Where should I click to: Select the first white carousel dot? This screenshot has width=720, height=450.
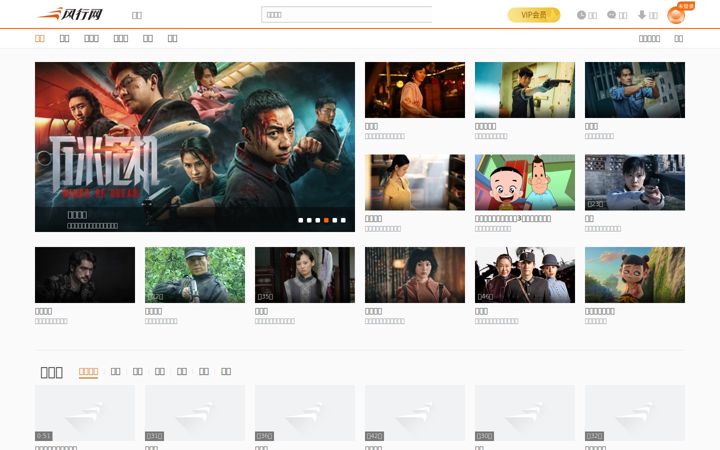[301, 220]
